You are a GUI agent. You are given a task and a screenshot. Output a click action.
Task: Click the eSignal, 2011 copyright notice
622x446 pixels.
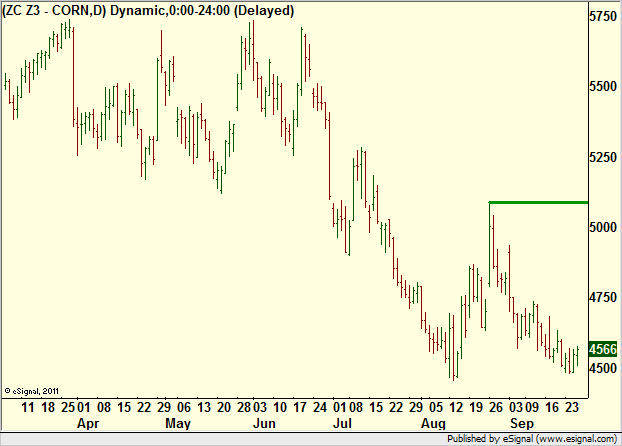click(x=31, y=391)
